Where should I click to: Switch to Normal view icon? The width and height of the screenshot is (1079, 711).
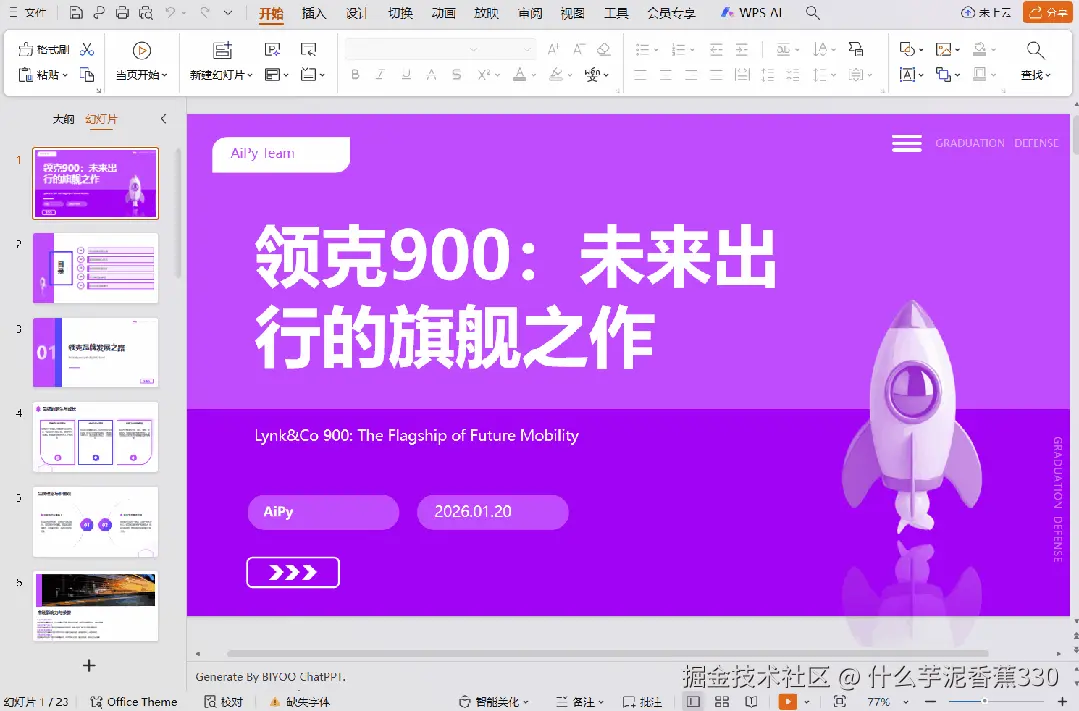(694, 701)
